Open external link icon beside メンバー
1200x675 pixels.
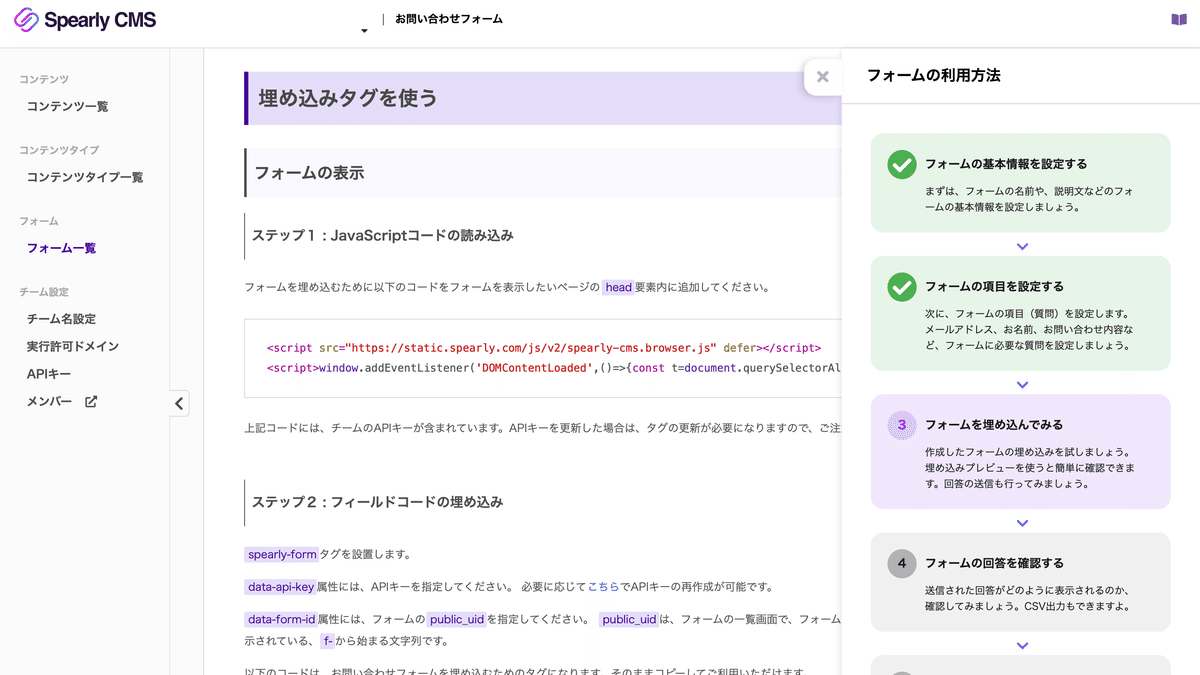(91, 402)
